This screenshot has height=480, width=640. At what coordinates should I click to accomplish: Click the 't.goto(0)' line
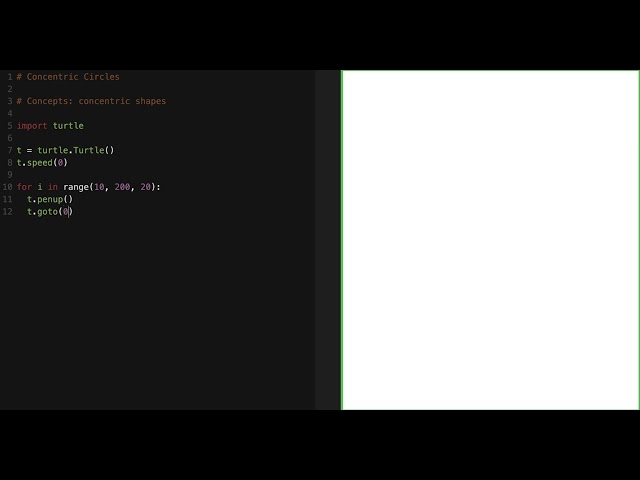click(x=50, y=211)
